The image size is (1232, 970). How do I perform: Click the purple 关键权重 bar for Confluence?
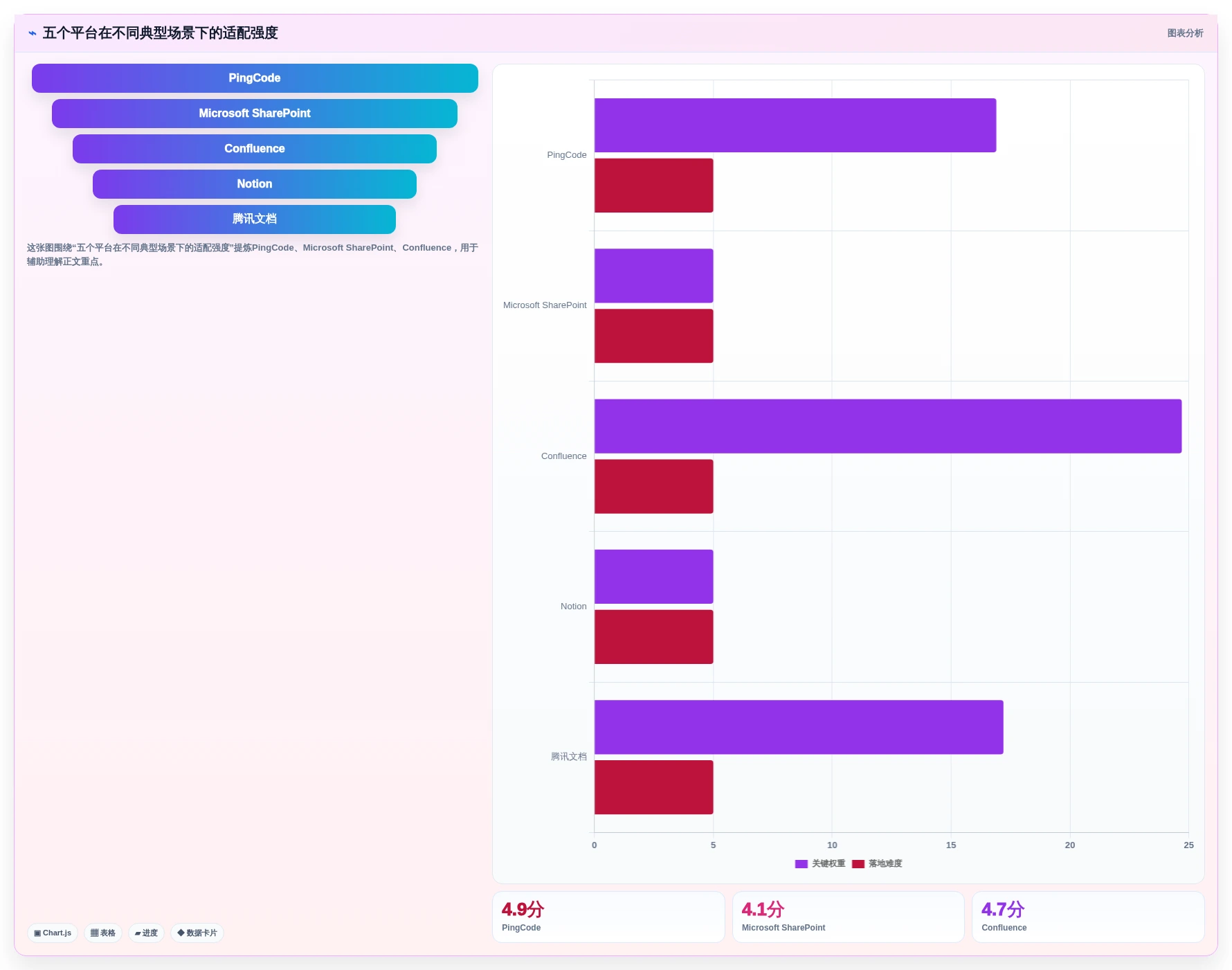(x=888, y=426)
